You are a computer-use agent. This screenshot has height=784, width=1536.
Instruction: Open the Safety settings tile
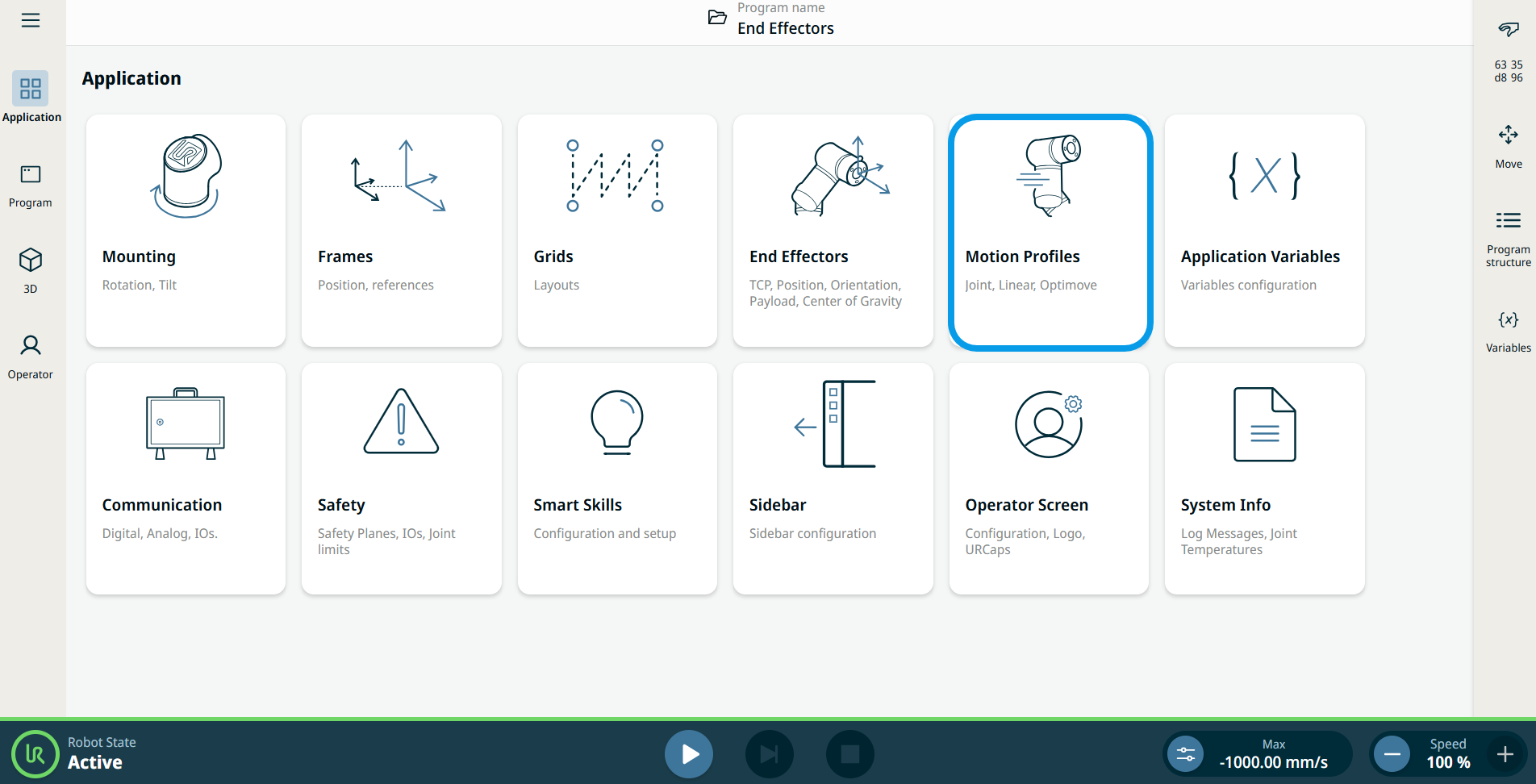(x=401, y=479)
